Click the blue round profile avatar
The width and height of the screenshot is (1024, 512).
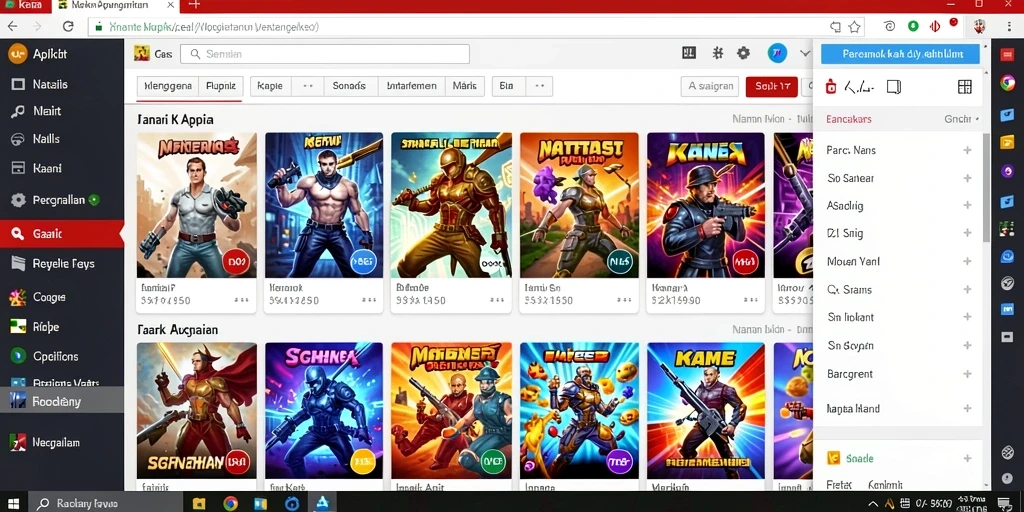pos(777,54)
